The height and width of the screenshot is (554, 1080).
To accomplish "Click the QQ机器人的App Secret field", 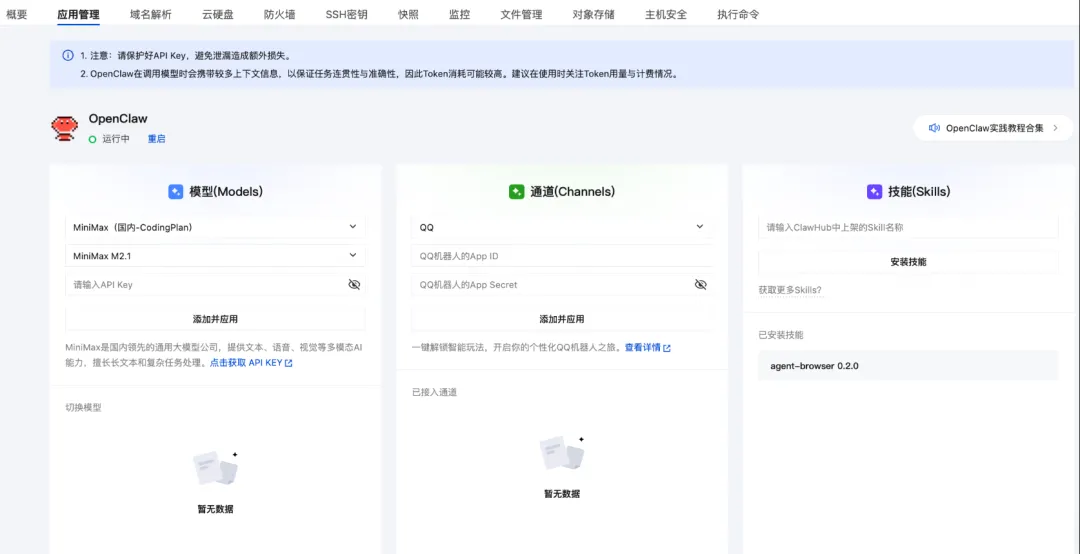I will point(562,285).
